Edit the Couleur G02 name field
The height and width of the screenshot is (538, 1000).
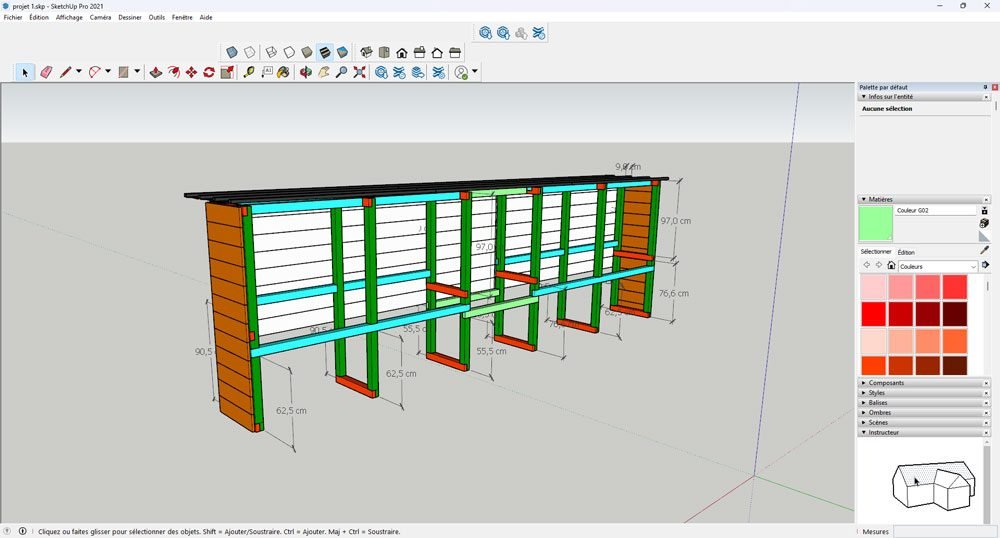(935, 210)
